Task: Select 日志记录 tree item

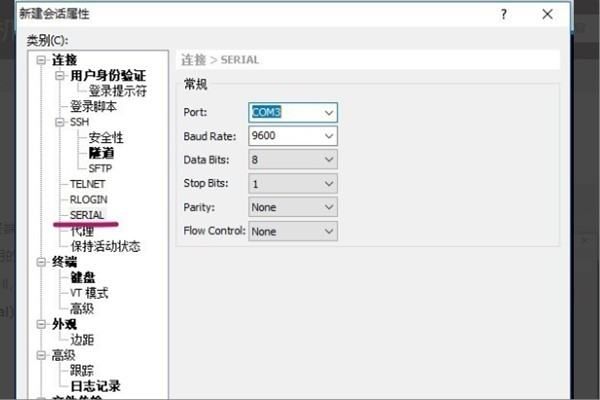Action: coord(95,386)
